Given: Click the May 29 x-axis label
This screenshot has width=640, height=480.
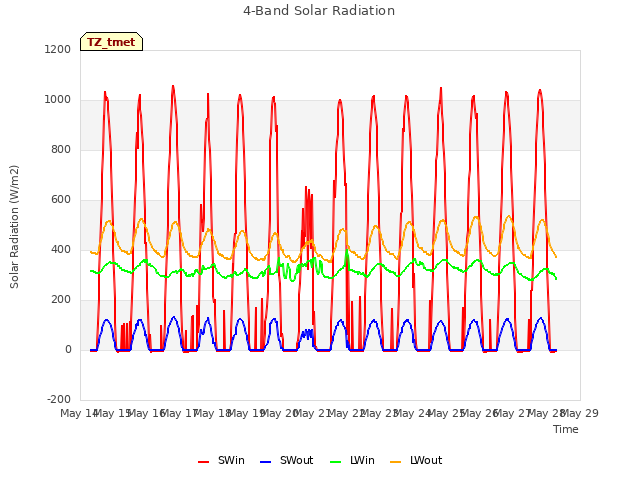Looking at the screenshot, I should [580, 413].
